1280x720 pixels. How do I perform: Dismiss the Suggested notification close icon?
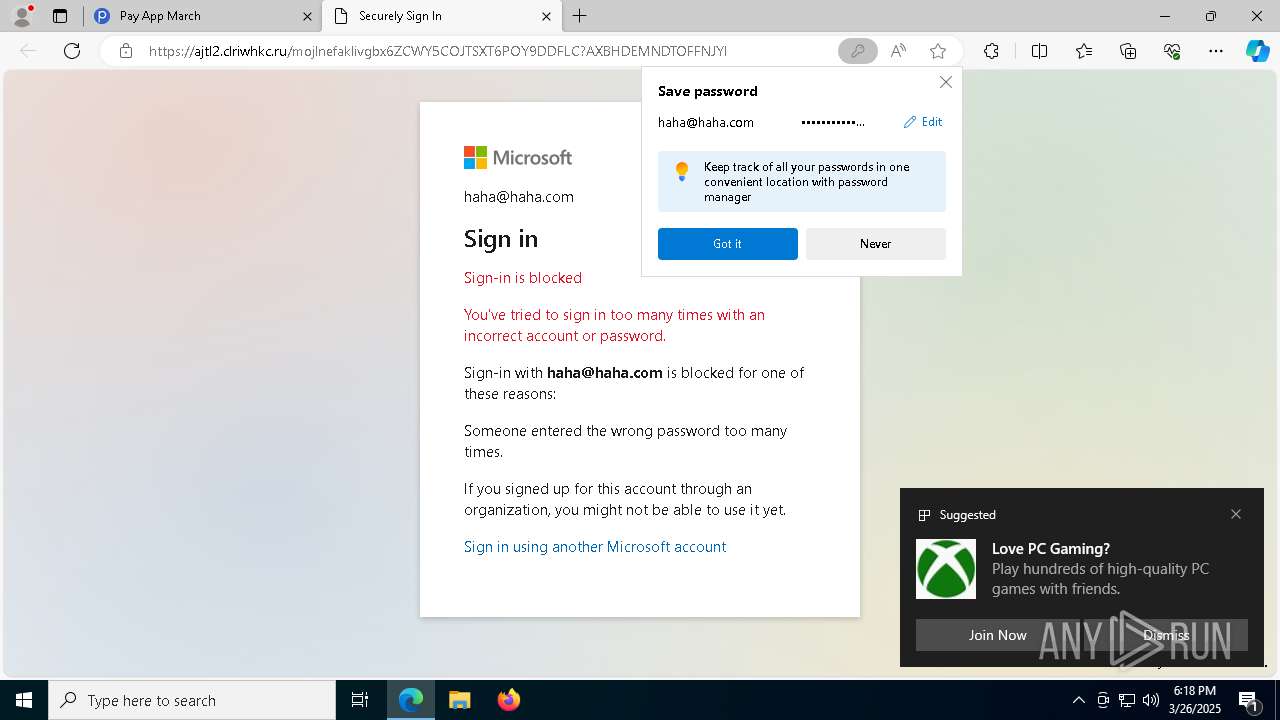coord(1236,514)
